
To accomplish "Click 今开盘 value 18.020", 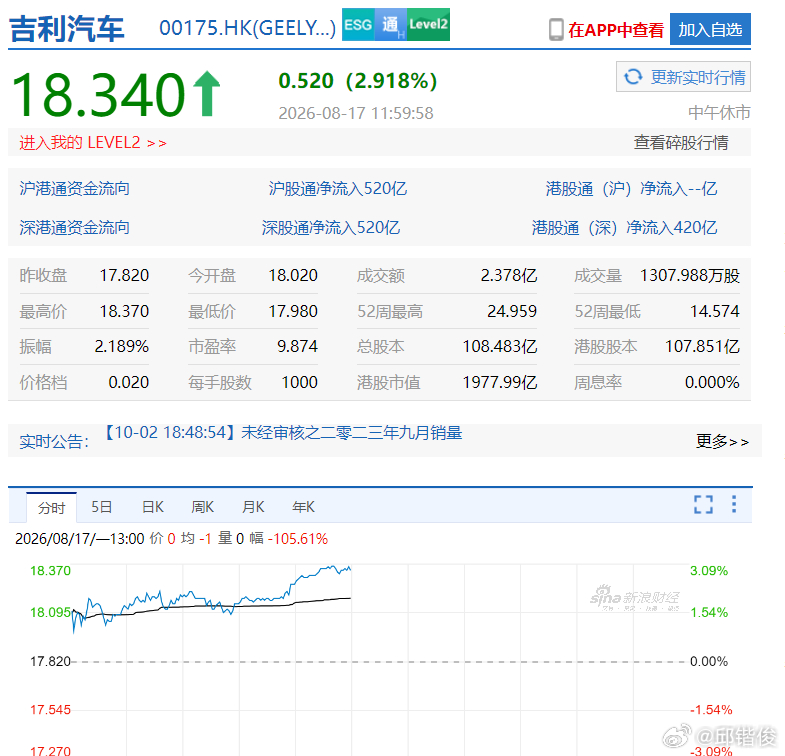I will (293, 275).
